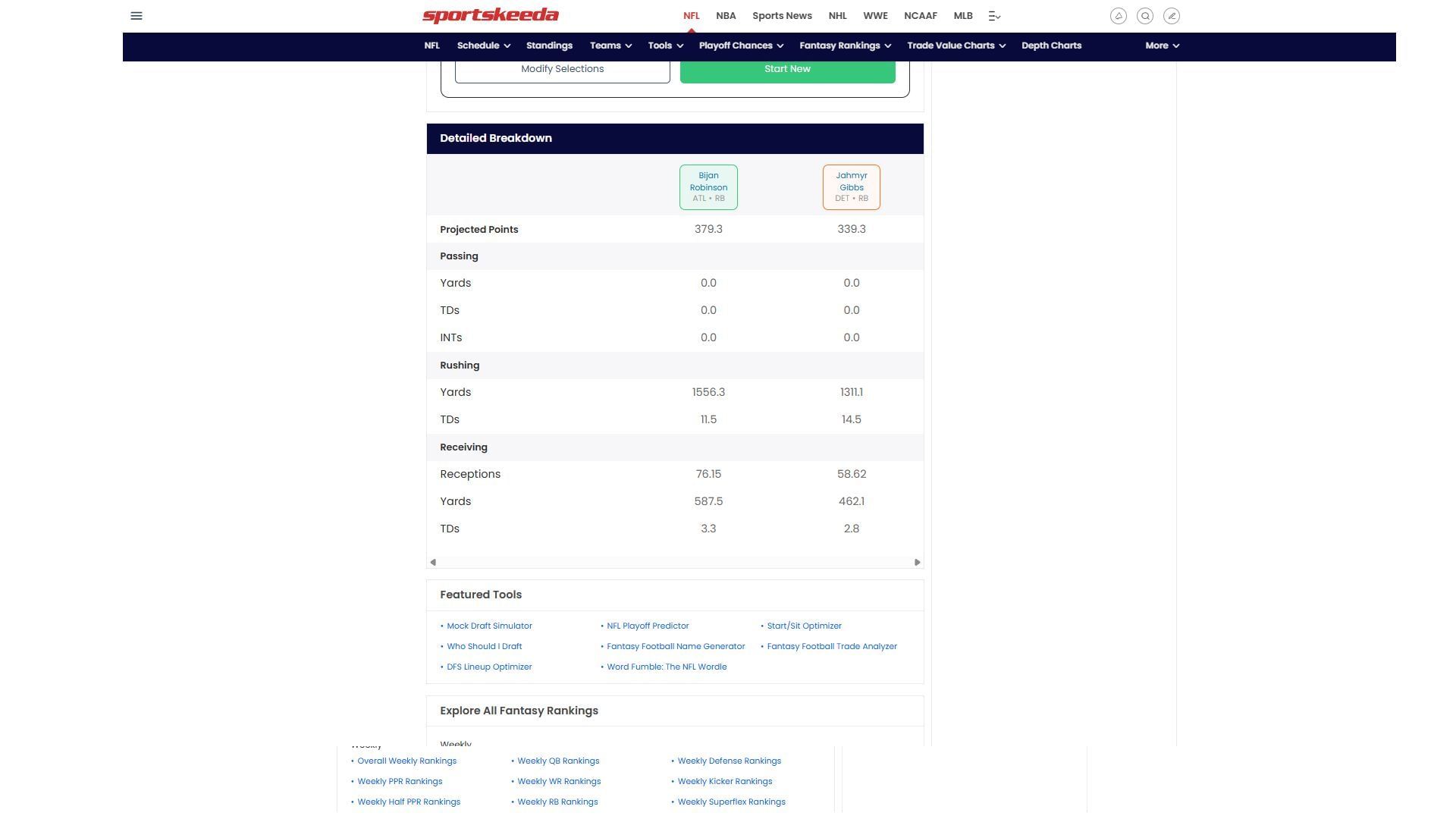The width and height of the screenshot is (1456, 819).
Task: Select NHL in the top navigation
Action: click(837, 16)
